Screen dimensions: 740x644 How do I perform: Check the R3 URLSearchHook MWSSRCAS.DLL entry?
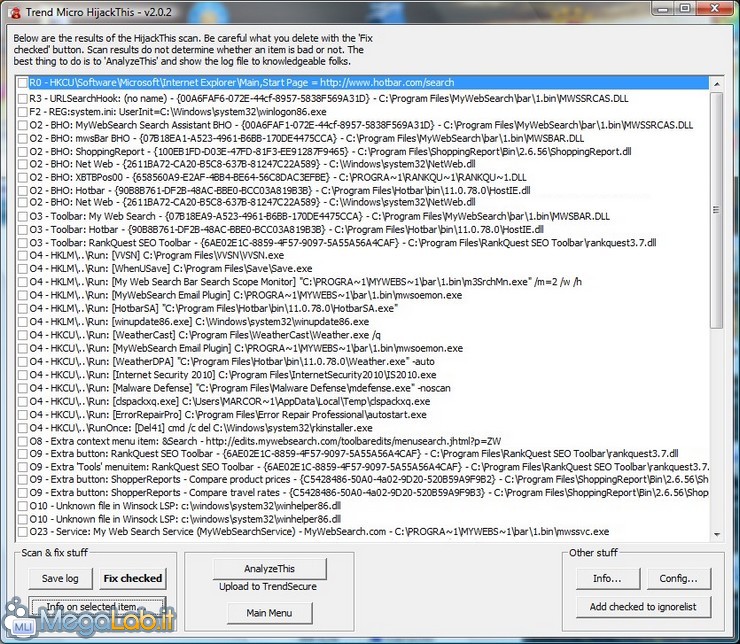coord(23,99)
